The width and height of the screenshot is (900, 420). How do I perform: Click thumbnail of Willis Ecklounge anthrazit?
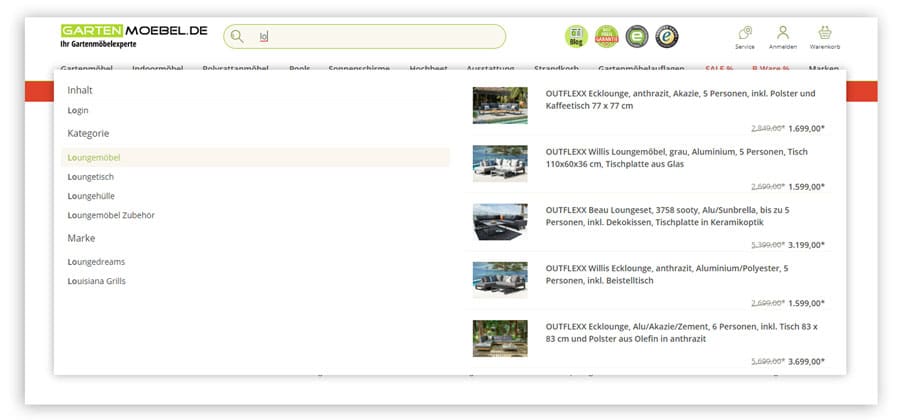tap(500, 280)
